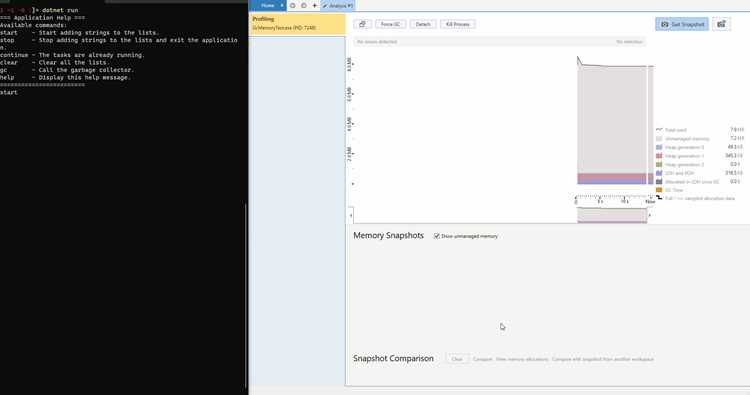Screen dimensions: 750x395
Task: Click the Compare link in Snapshot Comparison
Action: 482,359
